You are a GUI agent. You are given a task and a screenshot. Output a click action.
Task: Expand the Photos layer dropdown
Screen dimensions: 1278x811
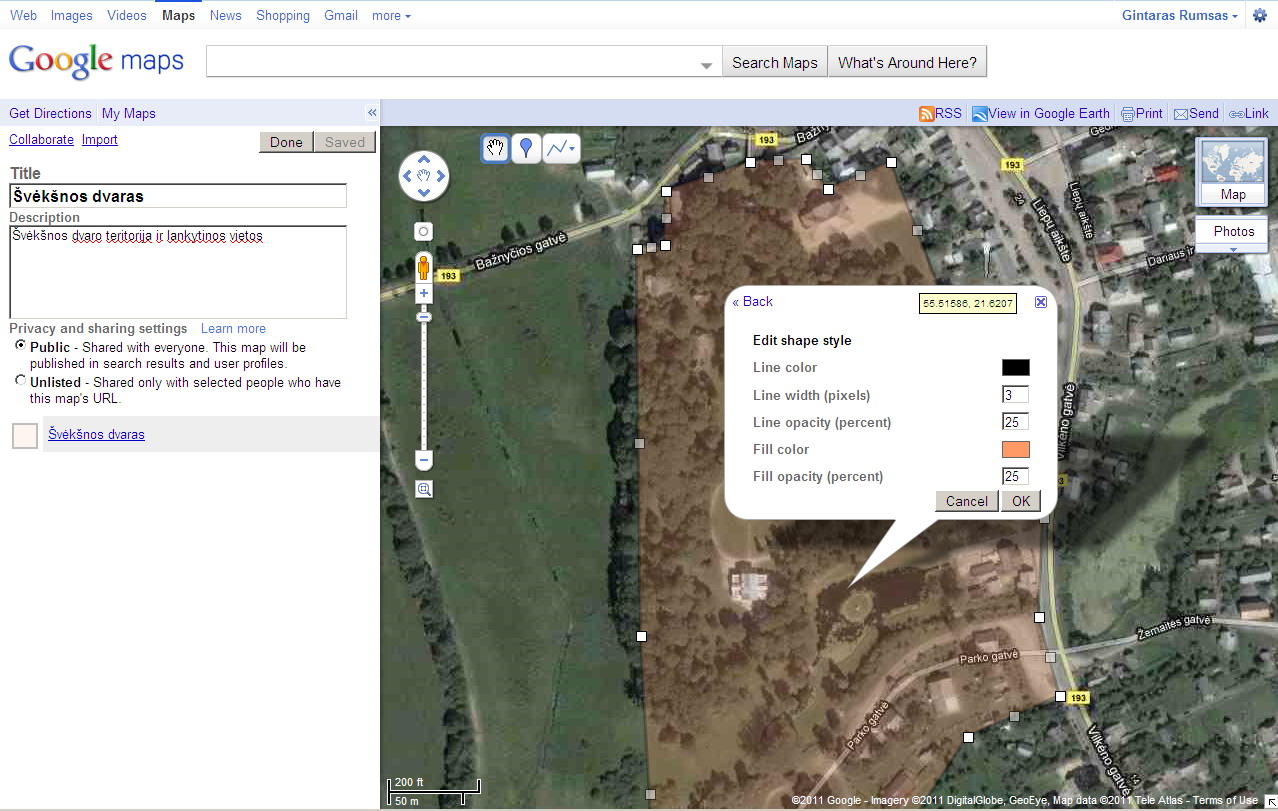coord(1233,249)
